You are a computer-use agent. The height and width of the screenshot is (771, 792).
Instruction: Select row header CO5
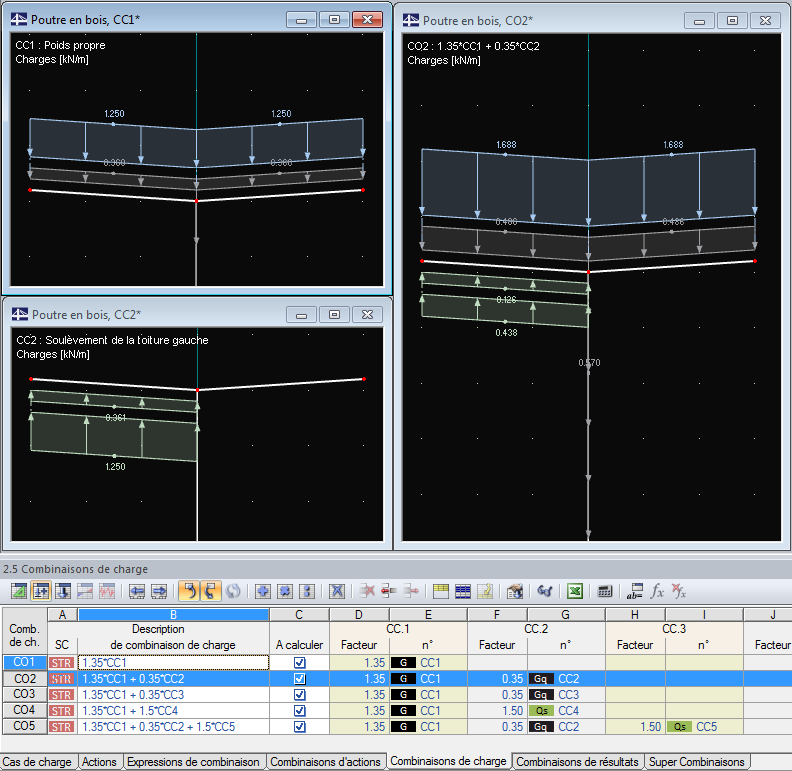(x=25, y=727)
